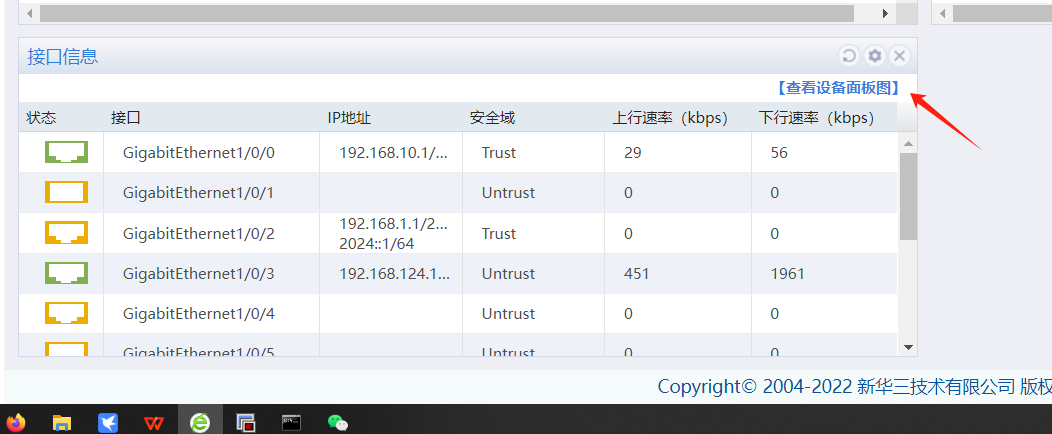The width and height of the screenshot is (1052, 434).
Task: Open the 接口信息 panel settings gear
Action: pyautogui.click(x=874, y=56)
